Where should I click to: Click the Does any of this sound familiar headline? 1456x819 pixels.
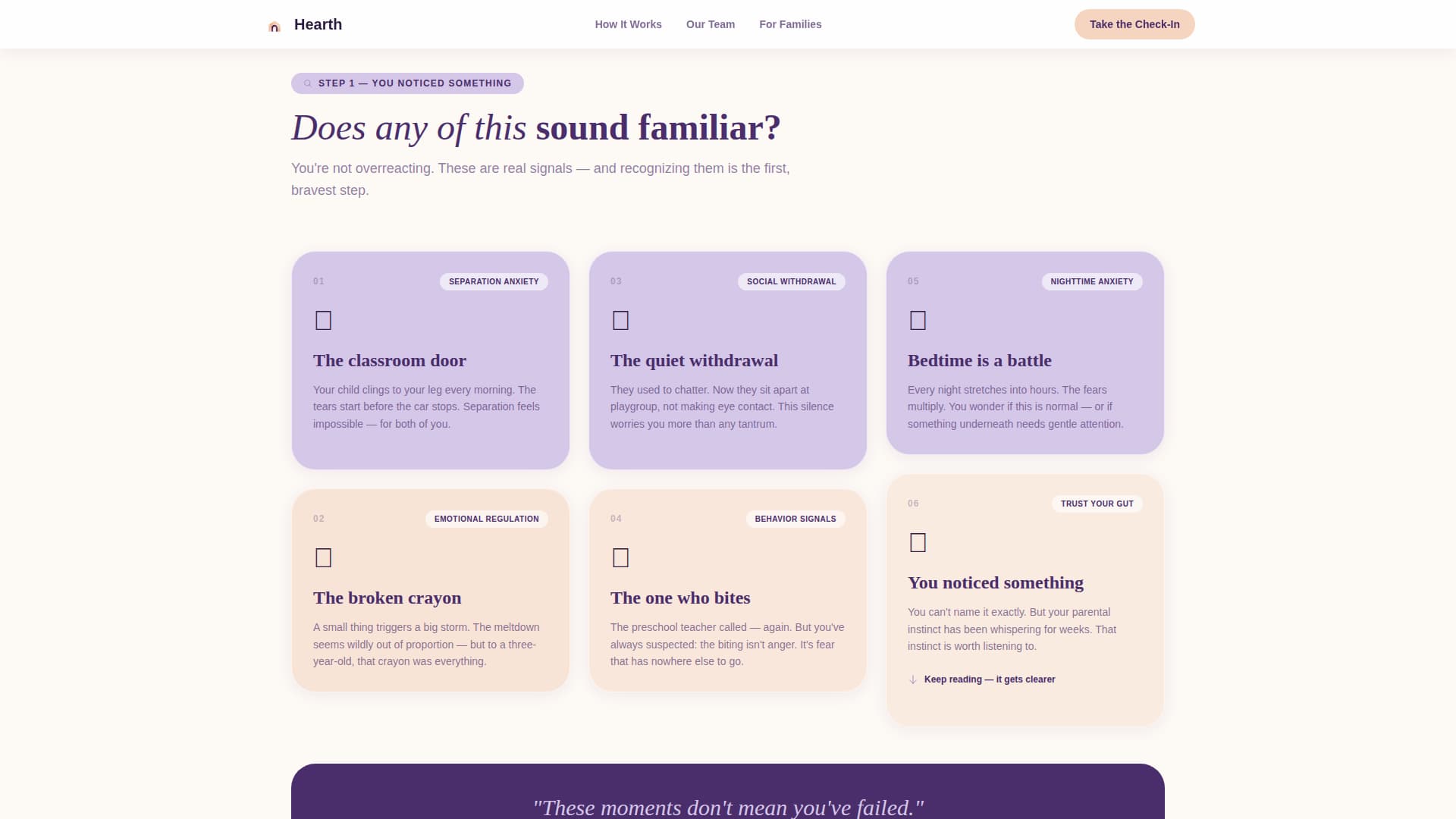[536, 127]
